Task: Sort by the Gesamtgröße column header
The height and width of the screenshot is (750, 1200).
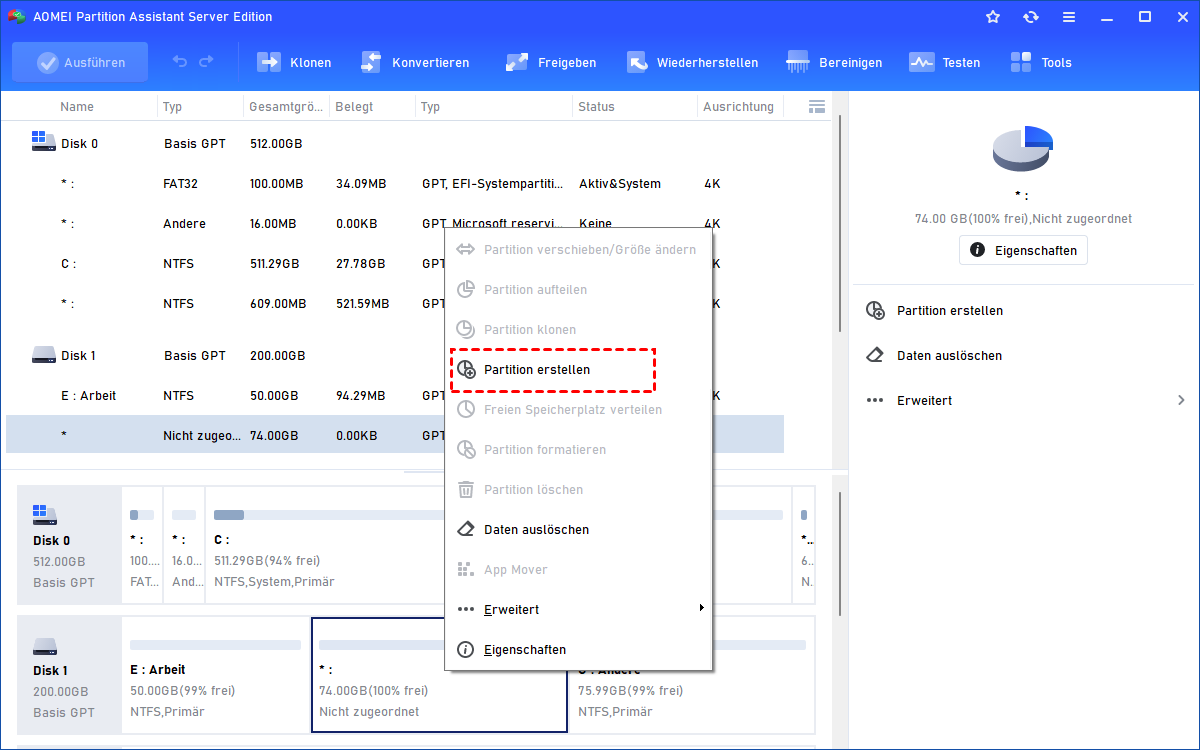Action: (x=286, y=106)
